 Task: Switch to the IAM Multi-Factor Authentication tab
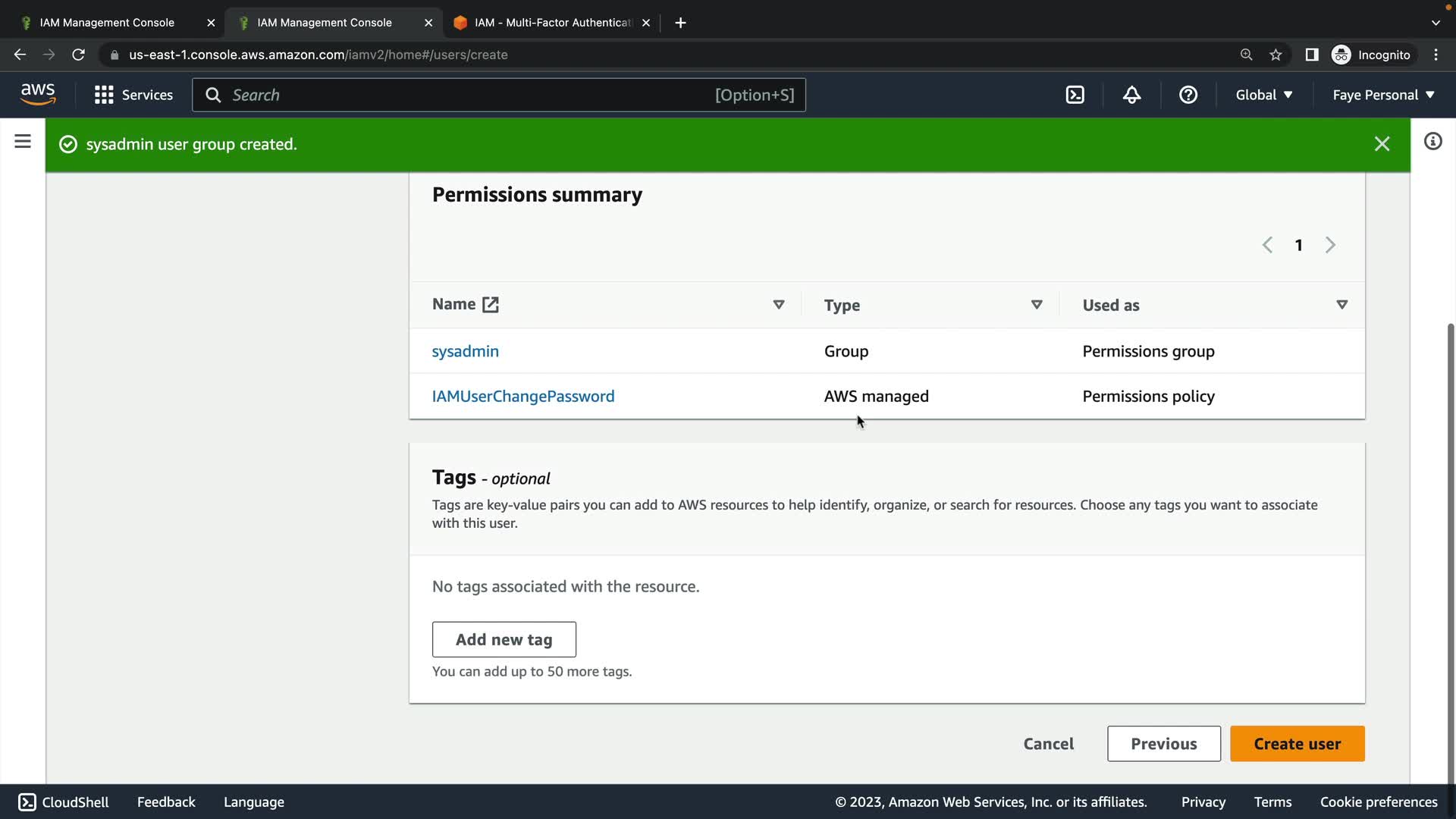[552, 23]
